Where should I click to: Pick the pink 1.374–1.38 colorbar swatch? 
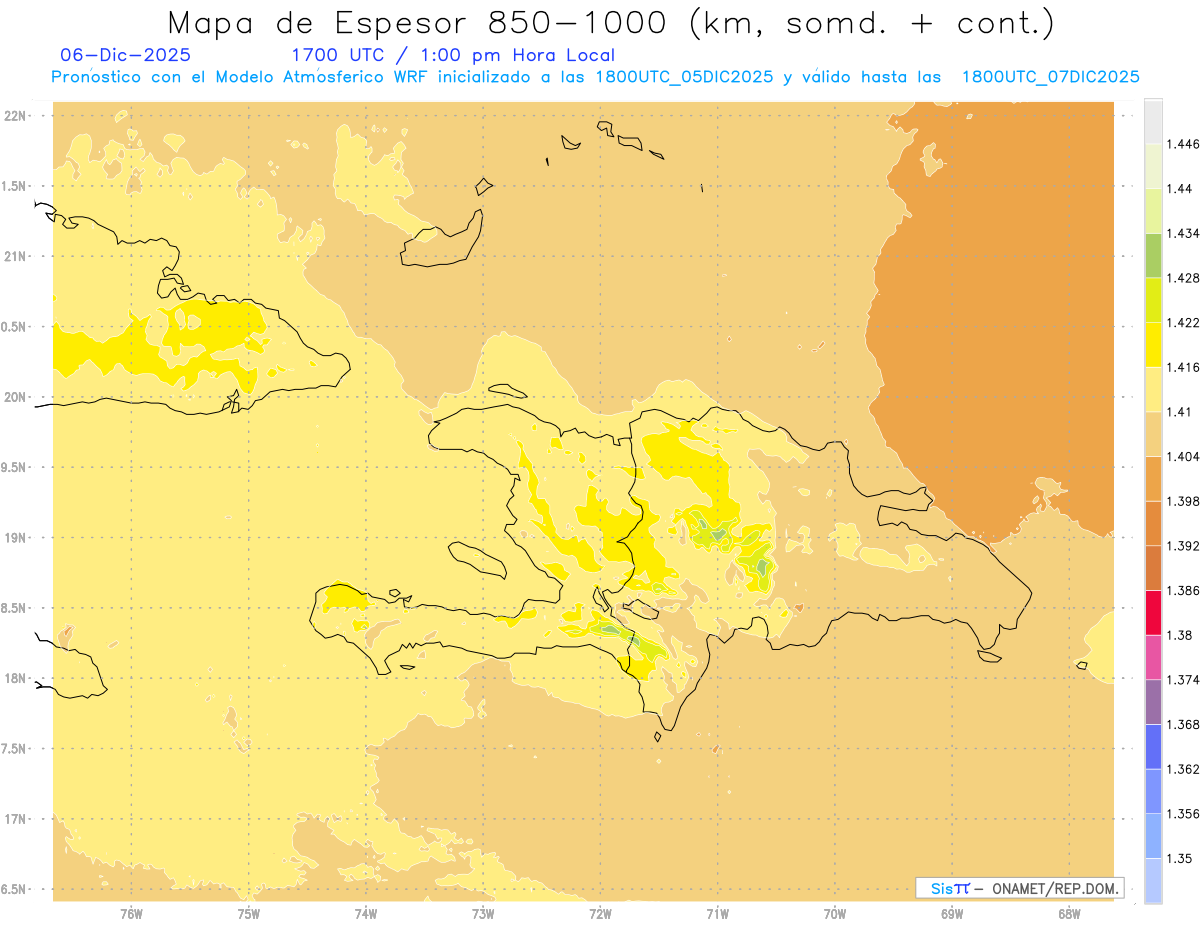coord(1153,657)
